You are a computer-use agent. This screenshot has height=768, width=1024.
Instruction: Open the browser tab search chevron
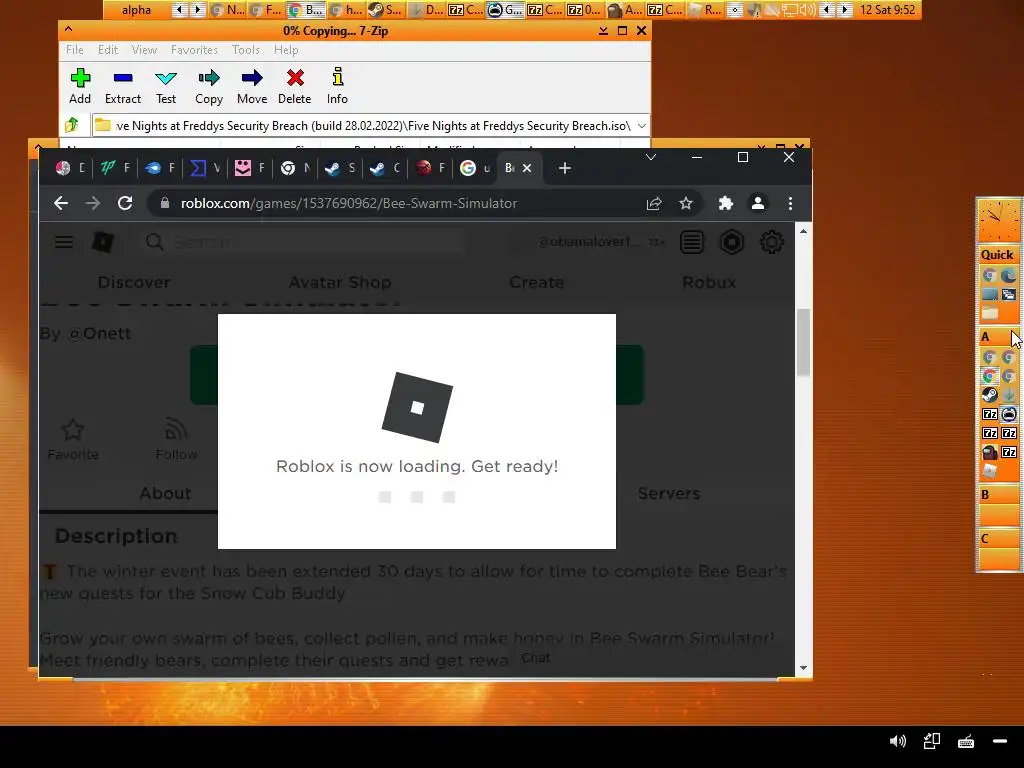click(650, 157)
